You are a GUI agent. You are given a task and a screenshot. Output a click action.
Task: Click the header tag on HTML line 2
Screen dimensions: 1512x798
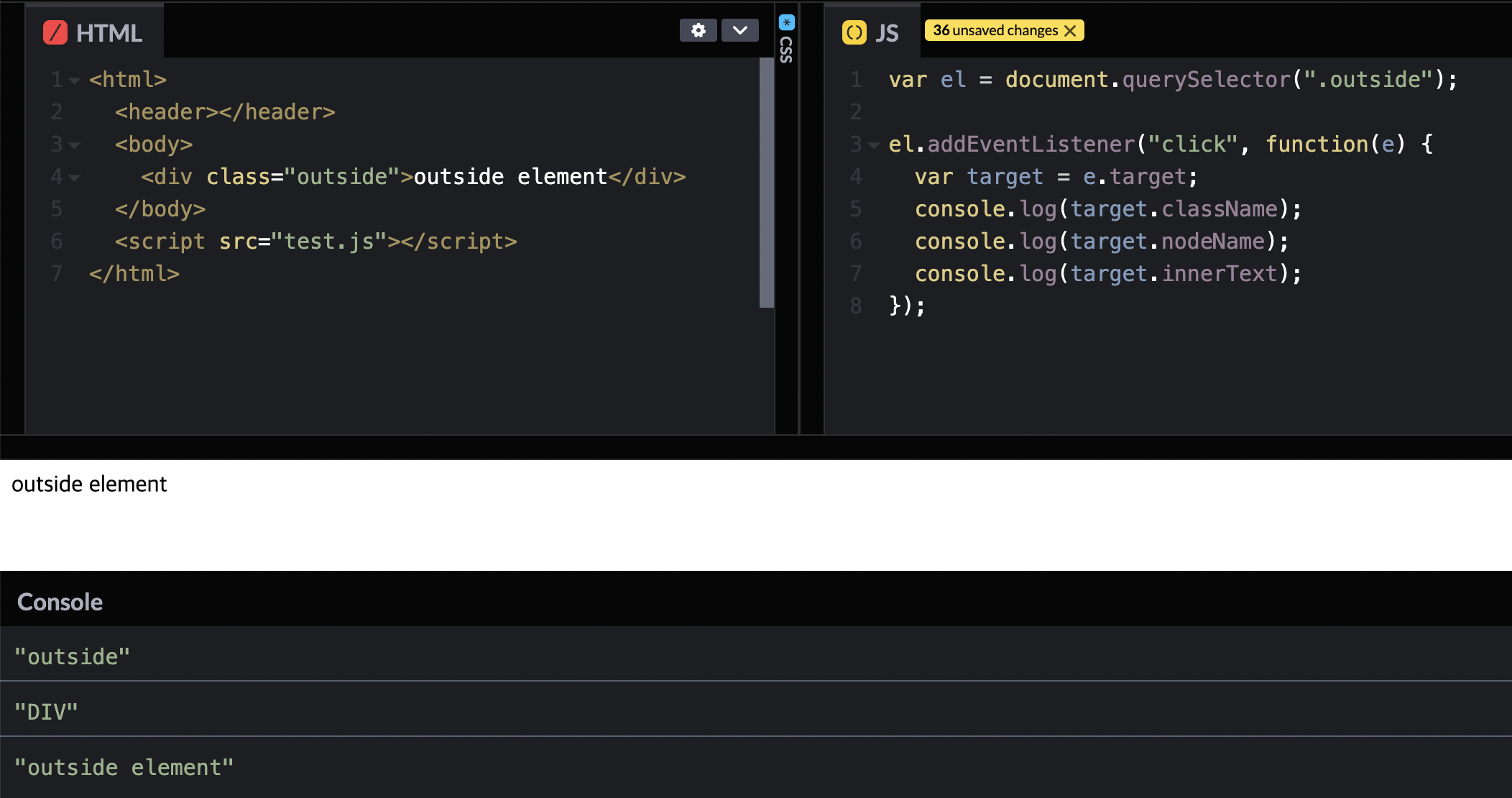(x=225, y=112)
